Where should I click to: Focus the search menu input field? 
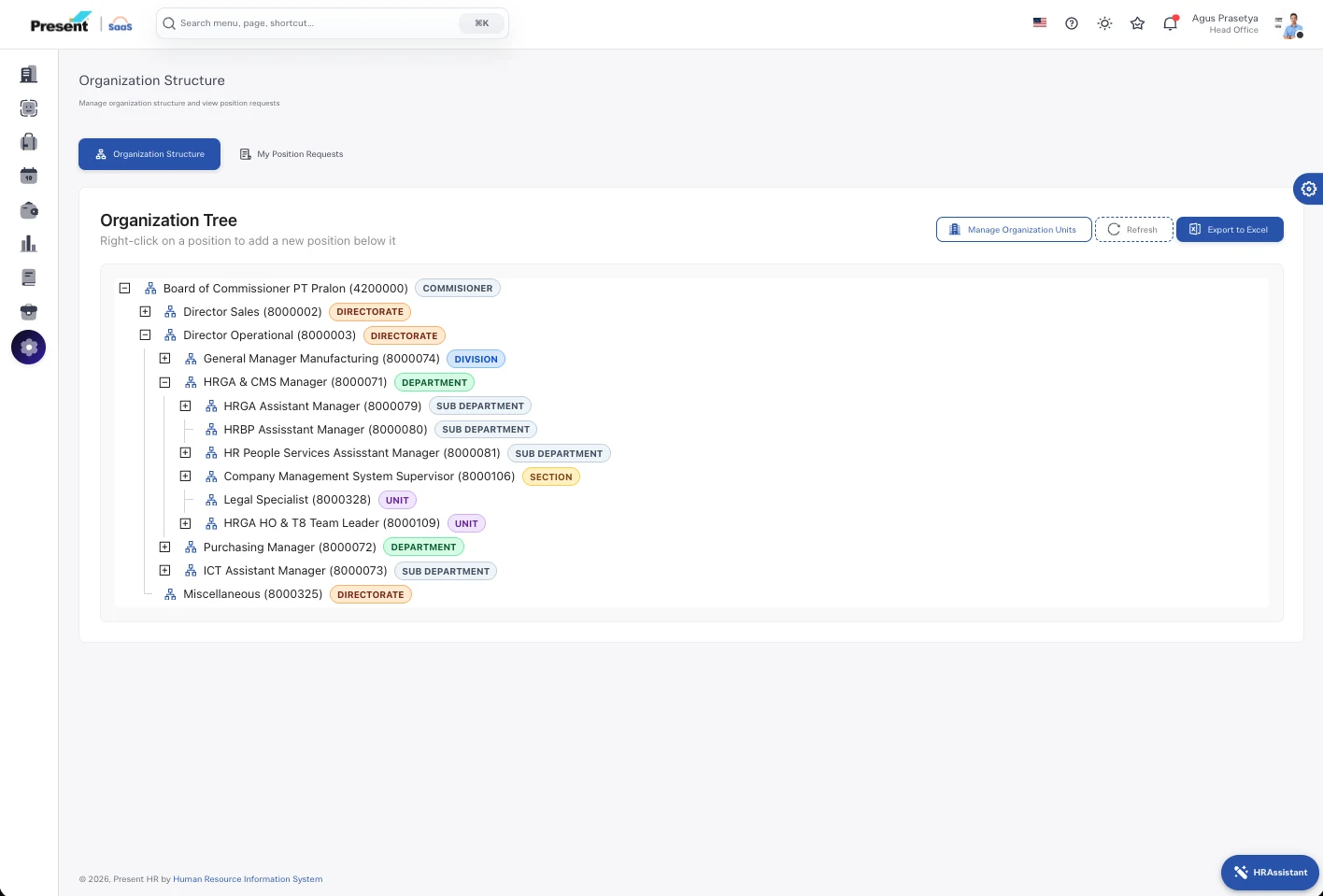coord(333,23)
